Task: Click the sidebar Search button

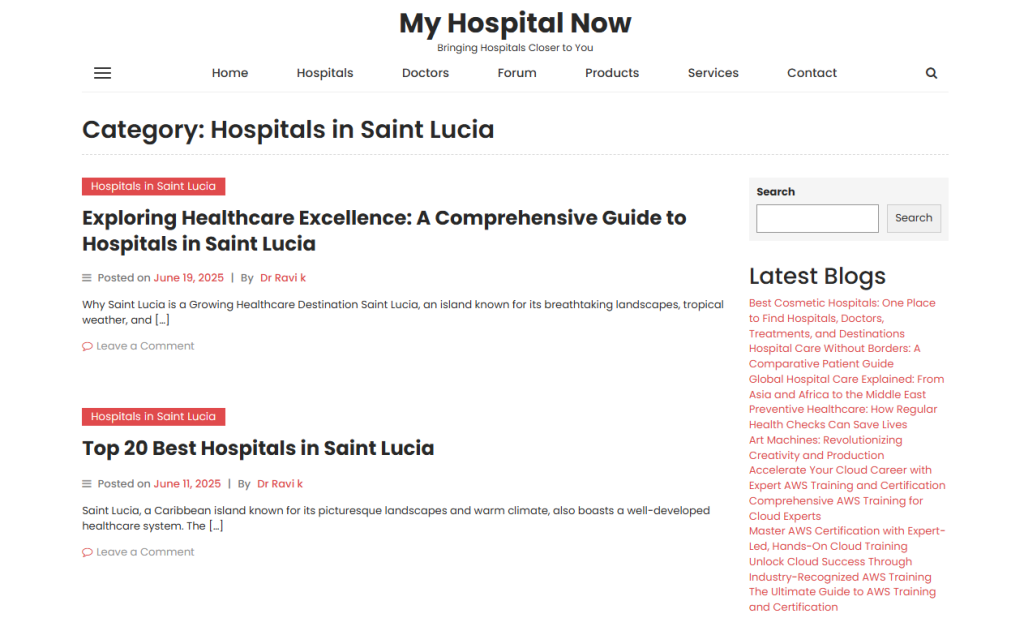Action: point(913,218)
